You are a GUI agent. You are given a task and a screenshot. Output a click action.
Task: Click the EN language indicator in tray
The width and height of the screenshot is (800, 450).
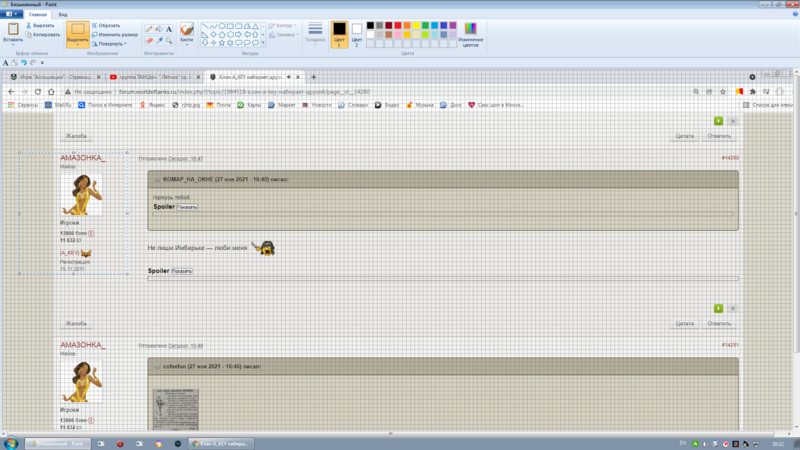coord(683,443)
